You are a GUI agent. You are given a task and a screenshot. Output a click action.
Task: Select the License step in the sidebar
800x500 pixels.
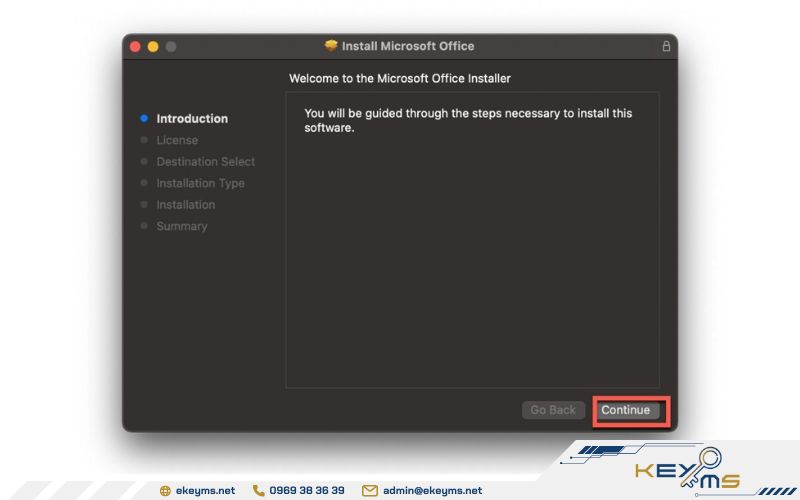[x=177, y=140]
